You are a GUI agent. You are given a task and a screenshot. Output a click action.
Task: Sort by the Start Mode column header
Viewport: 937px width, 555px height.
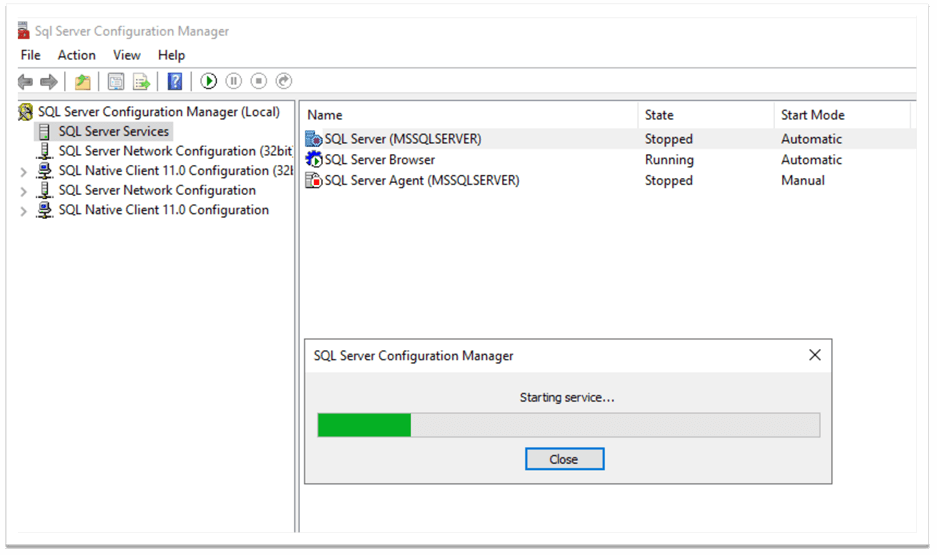[842, 115]
